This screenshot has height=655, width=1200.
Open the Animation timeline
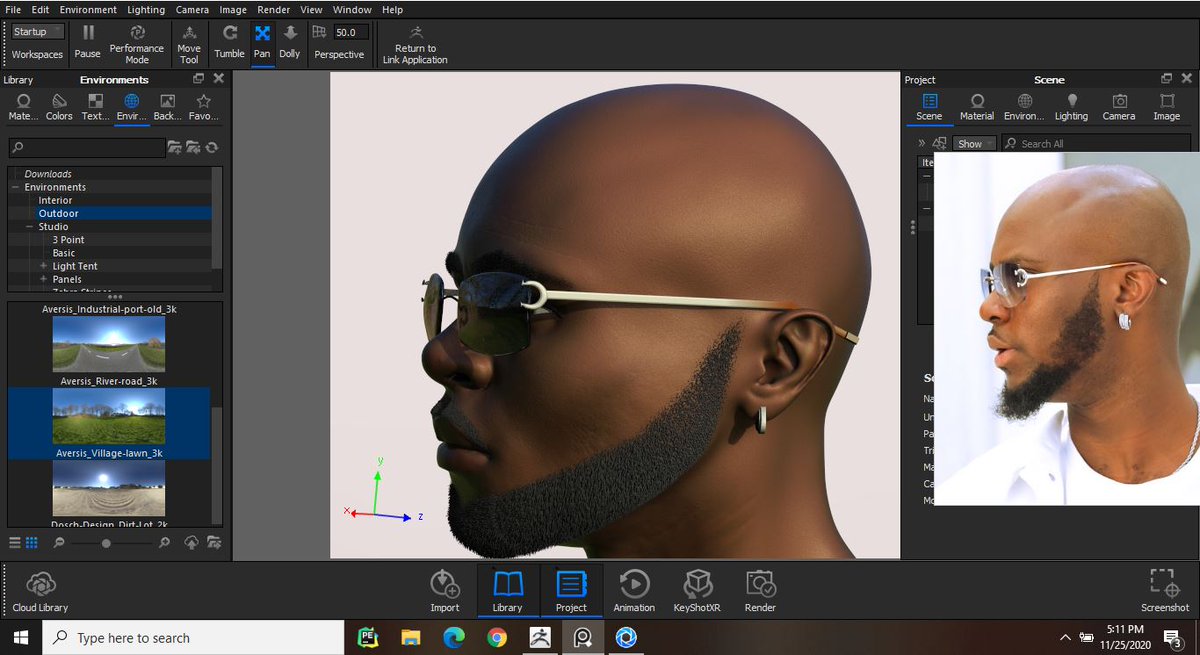pyautogui.click(x=634, y=591)
